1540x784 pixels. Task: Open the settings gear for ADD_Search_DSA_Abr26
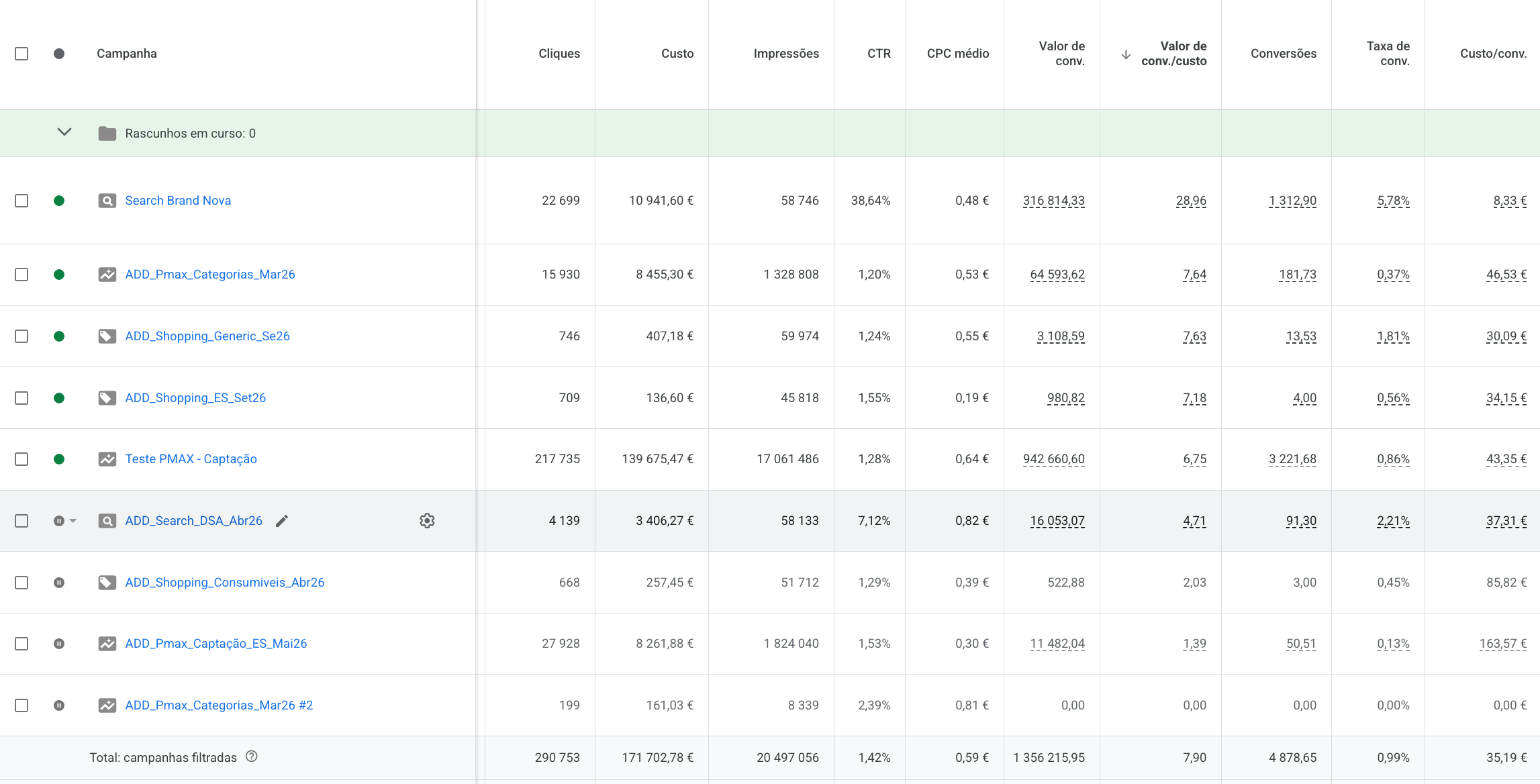[x=427, y=521]
